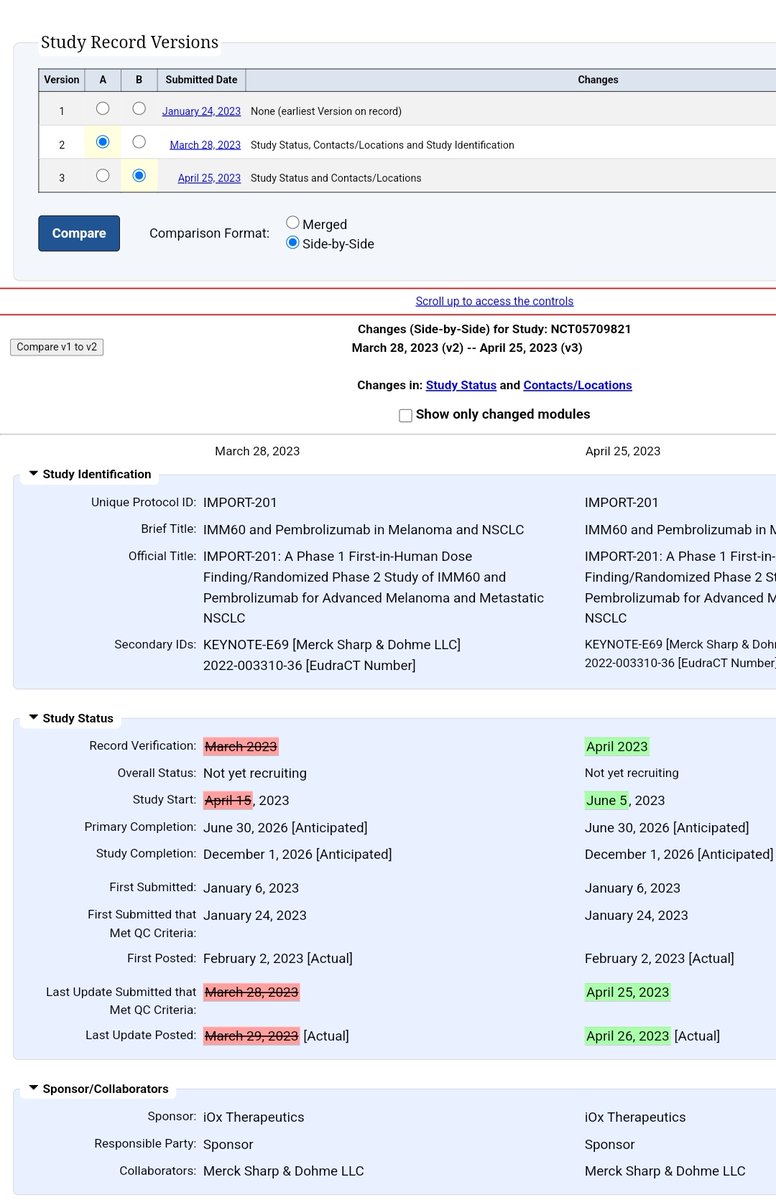Click IMPORT-201 protocol ID in left column
Image resolution: width=776 pixels, height=1200 pixels.
click(240, 502)
